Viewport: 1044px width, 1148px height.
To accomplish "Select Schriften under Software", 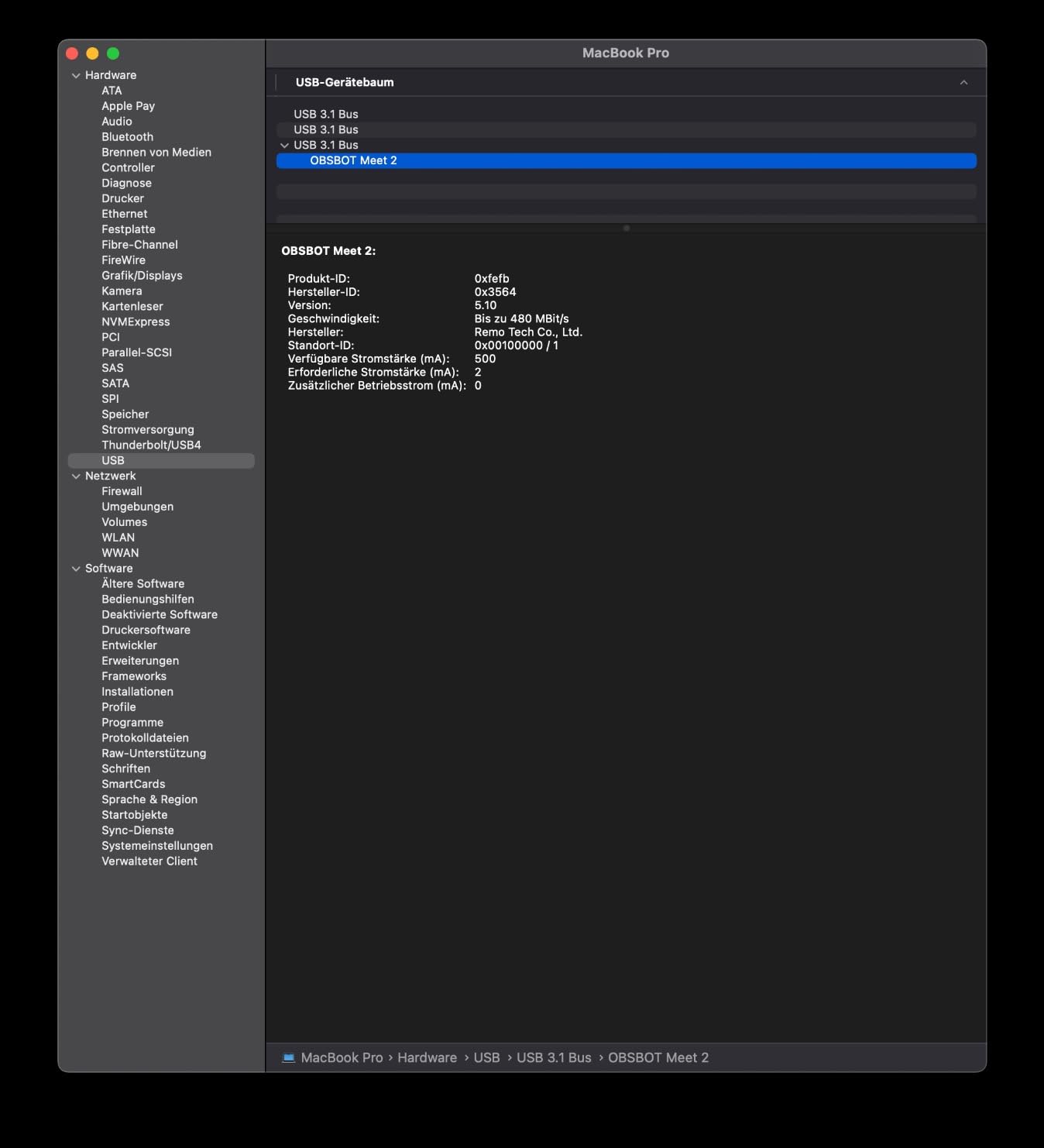I will 125,768.
